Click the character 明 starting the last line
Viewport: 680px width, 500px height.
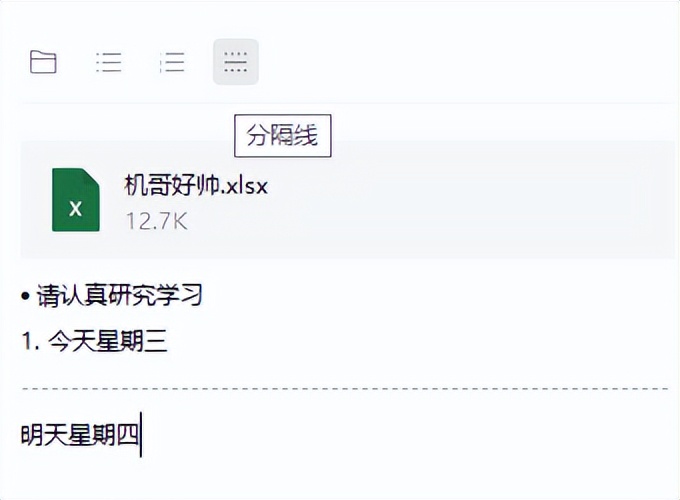(32, 435)
